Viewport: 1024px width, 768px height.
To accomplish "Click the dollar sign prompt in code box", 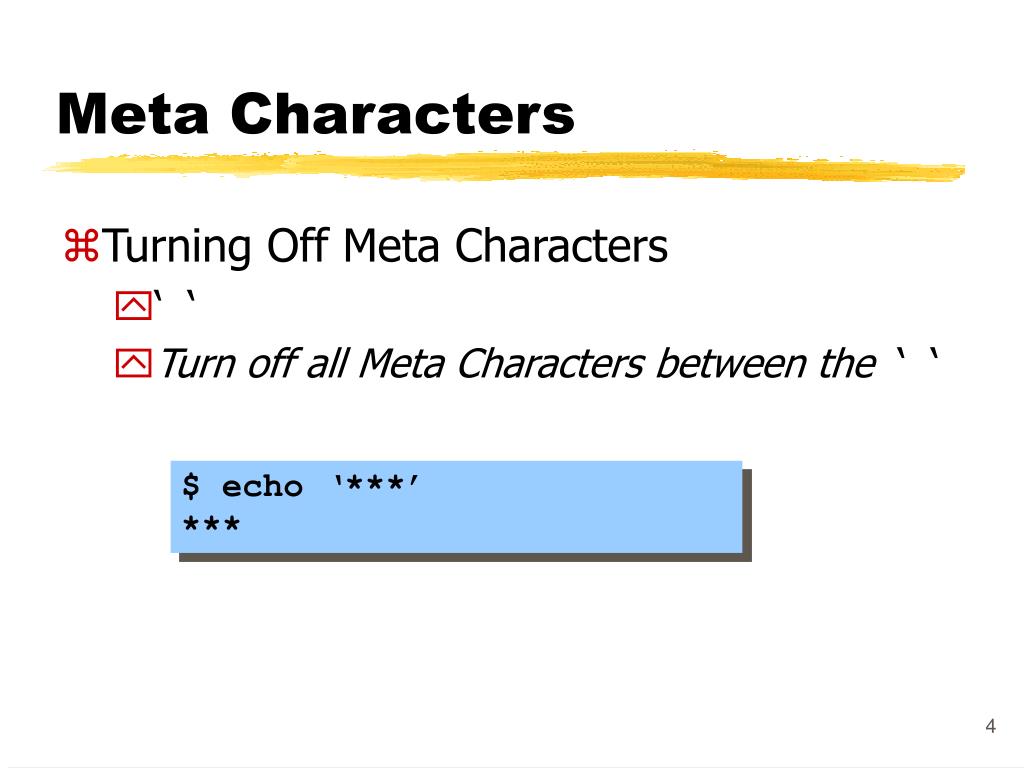I will coord(191,487).
